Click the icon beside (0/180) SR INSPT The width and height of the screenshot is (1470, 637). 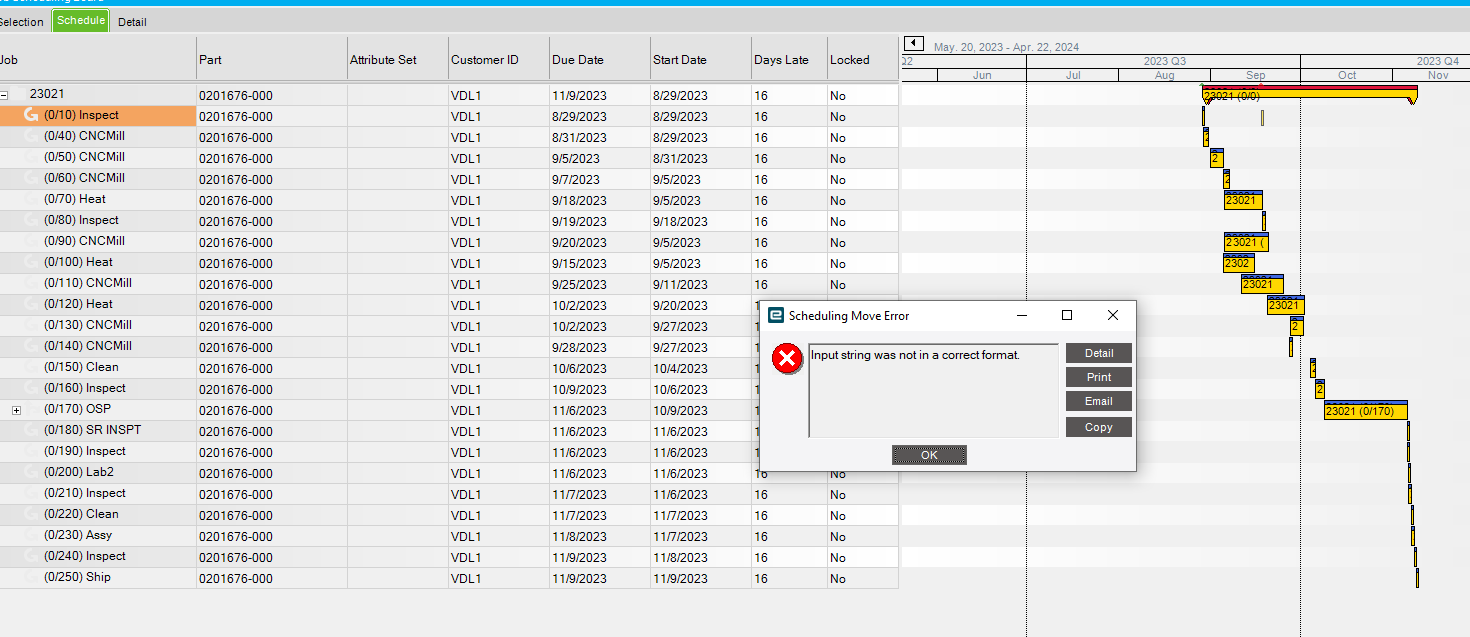[30, 430]
